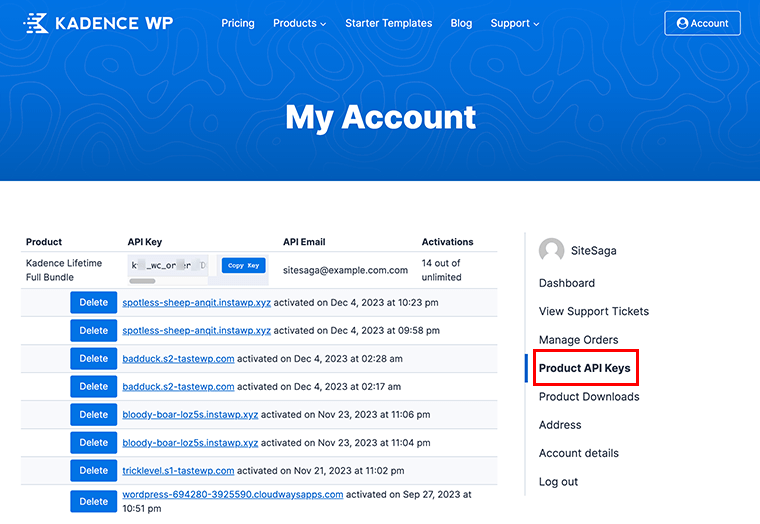Viewport: 760px width, 524px height.
Task: Open badduck.s2-tastewp.com link activated 02:17 am
Action: (x=178, y=387)
